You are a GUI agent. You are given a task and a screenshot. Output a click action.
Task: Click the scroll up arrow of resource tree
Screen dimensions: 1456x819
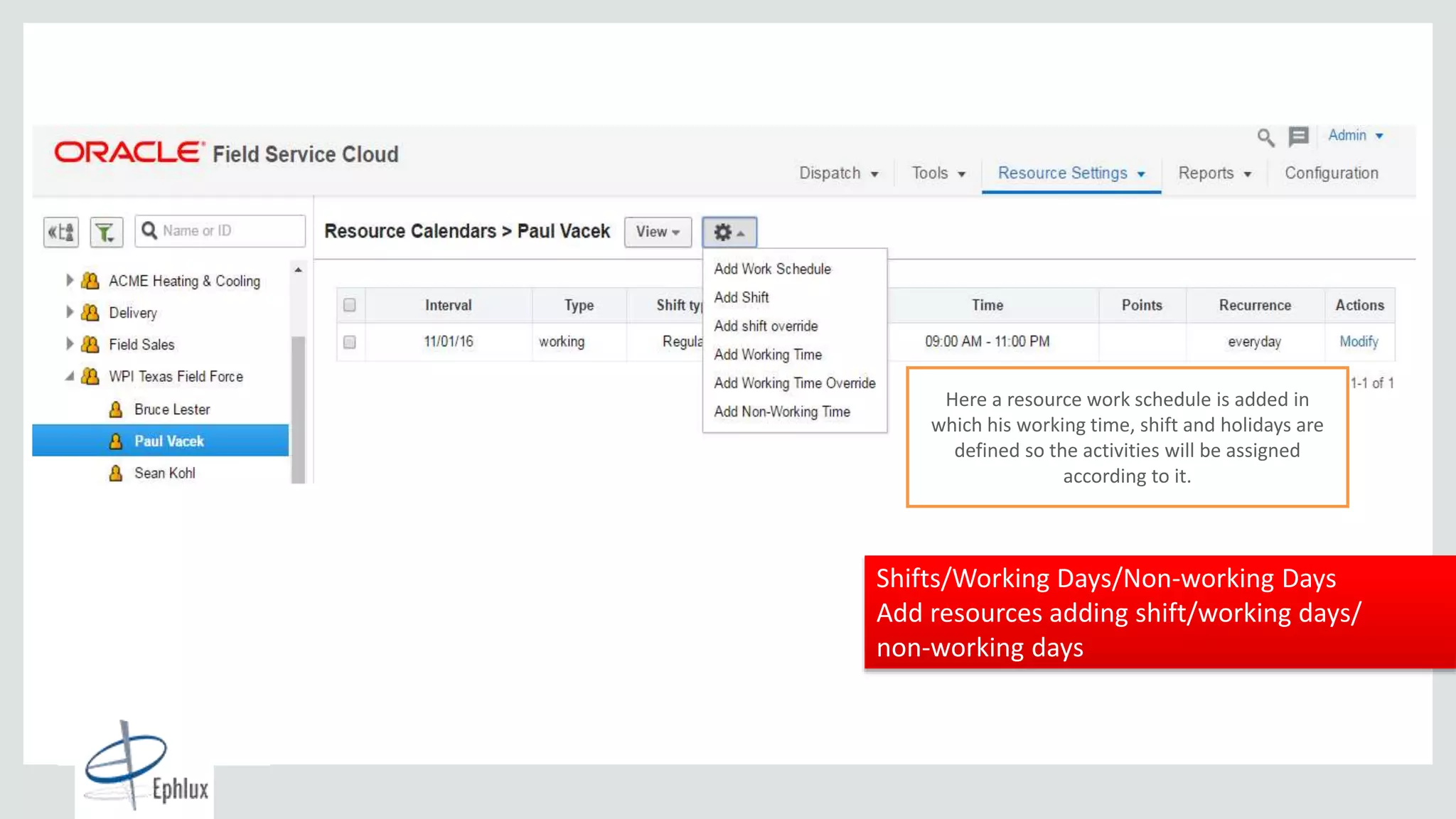click(298, 270)
